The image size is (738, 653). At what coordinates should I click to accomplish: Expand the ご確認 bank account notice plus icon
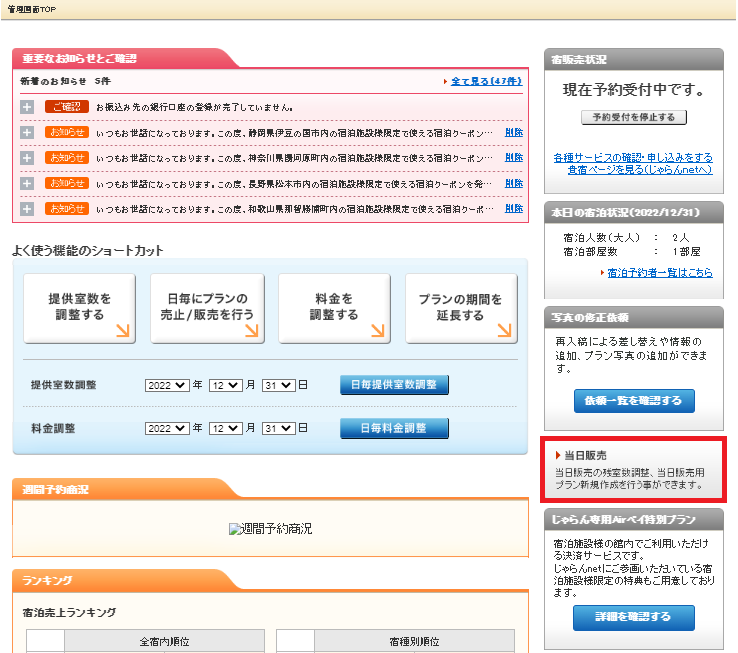(27, 106)
